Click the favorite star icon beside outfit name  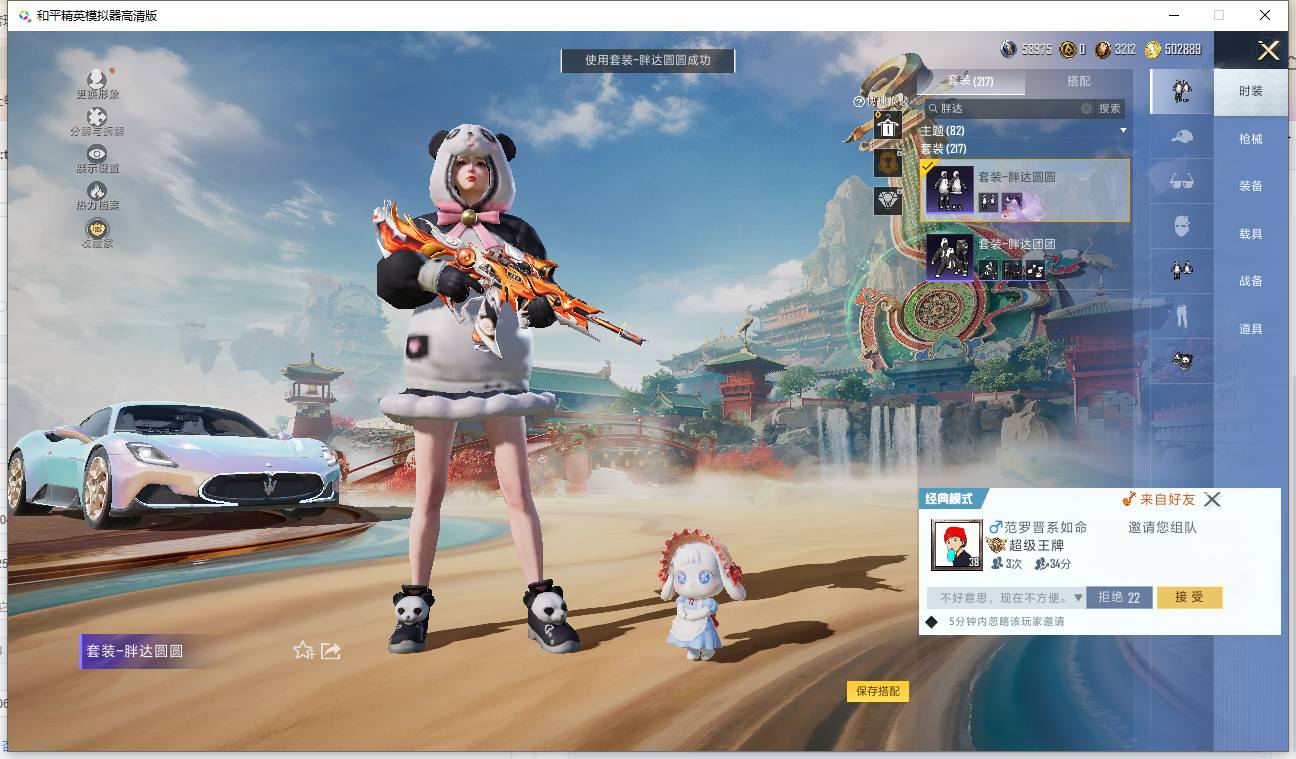[303, 651]
